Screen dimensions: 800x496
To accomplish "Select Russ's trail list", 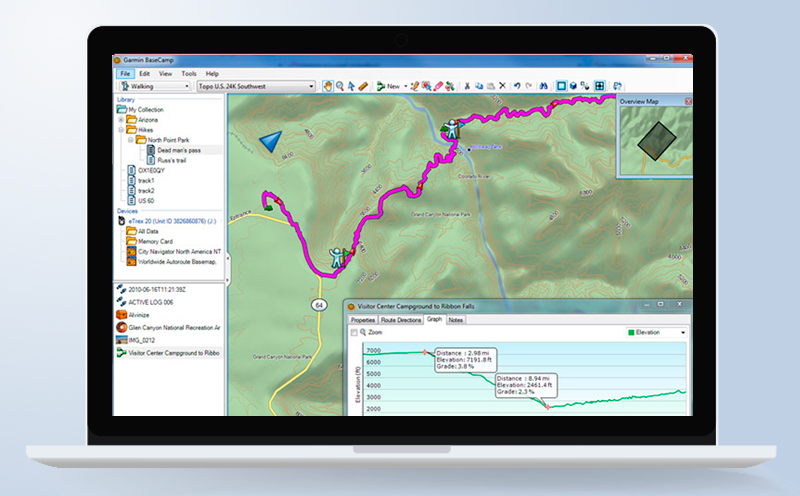I will (171, 160).
